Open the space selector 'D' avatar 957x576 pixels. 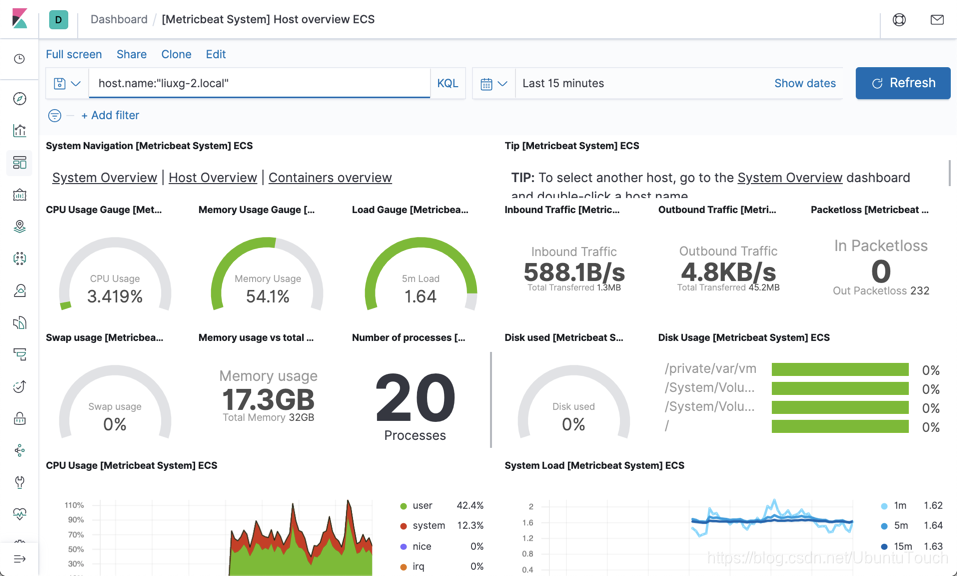(59, 20)
